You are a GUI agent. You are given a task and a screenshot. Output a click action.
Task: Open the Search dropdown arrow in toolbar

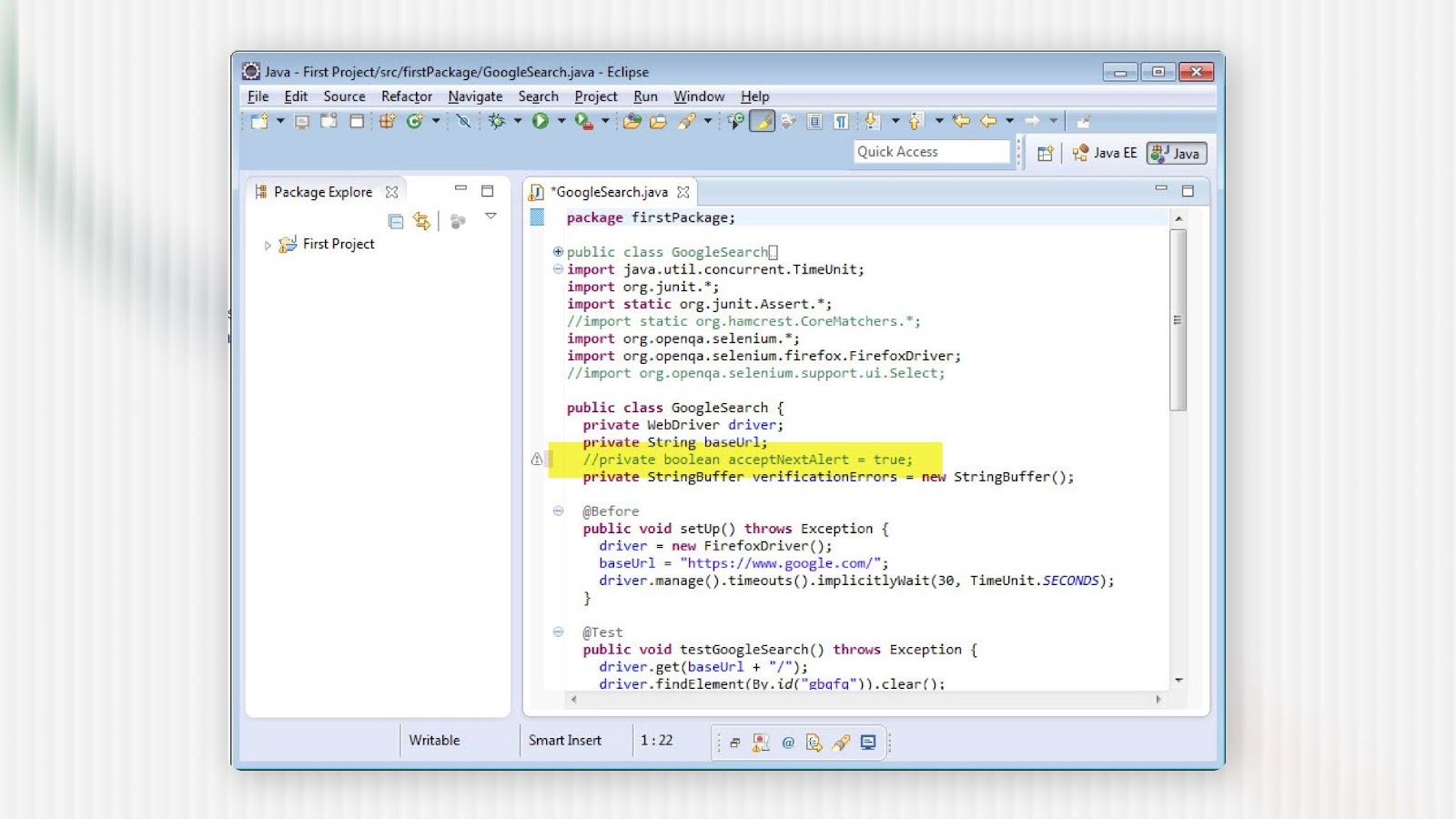pos(708,121)
